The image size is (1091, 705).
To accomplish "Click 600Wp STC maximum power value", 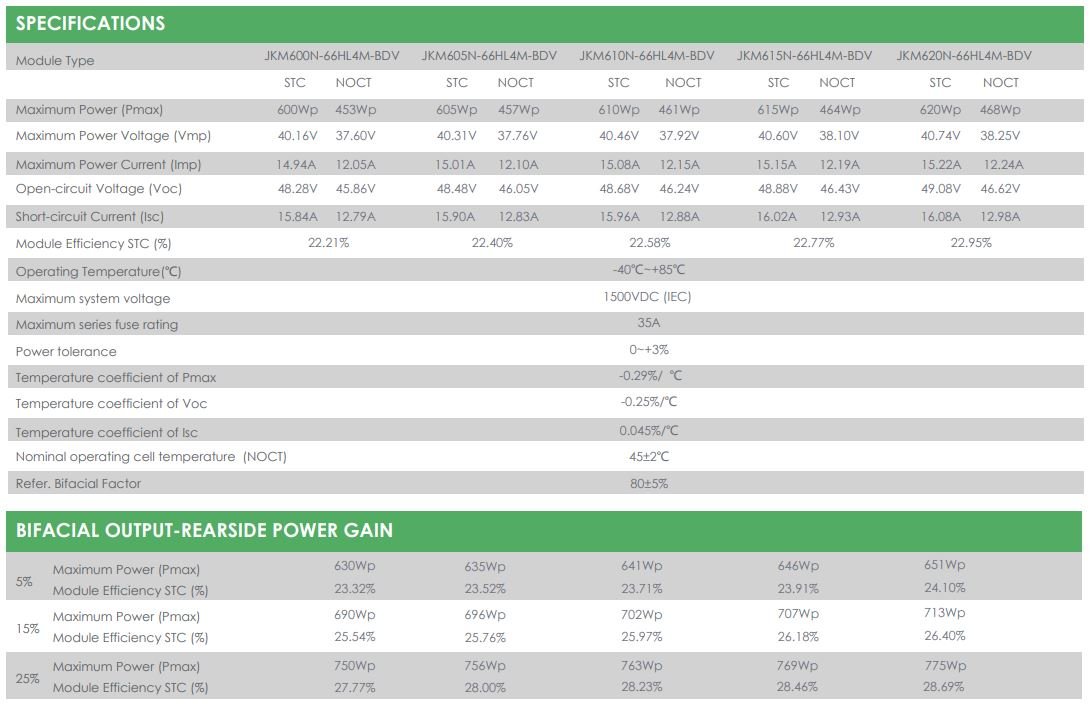I will (297, 110).
